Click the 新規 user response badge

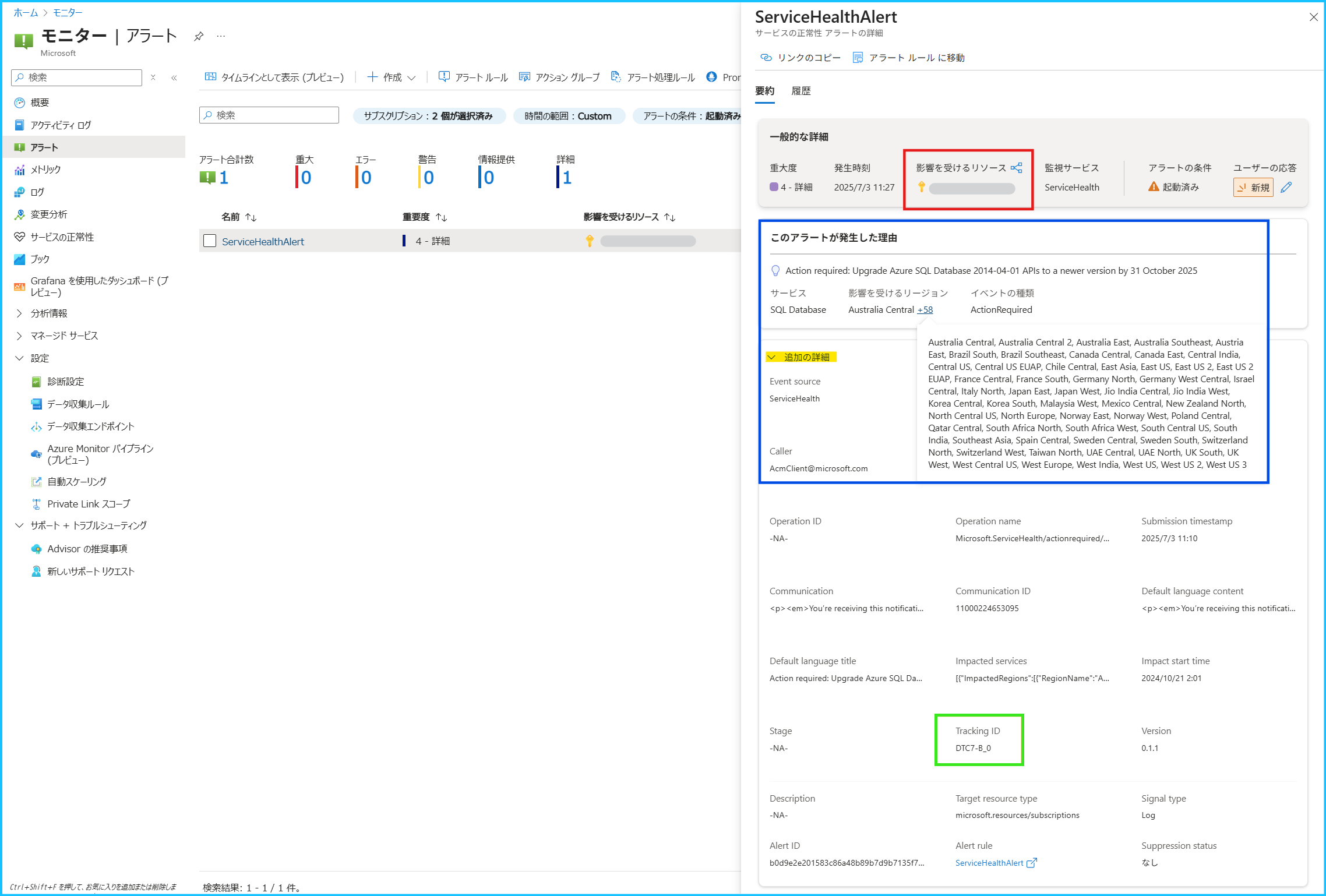(1253, 188)
